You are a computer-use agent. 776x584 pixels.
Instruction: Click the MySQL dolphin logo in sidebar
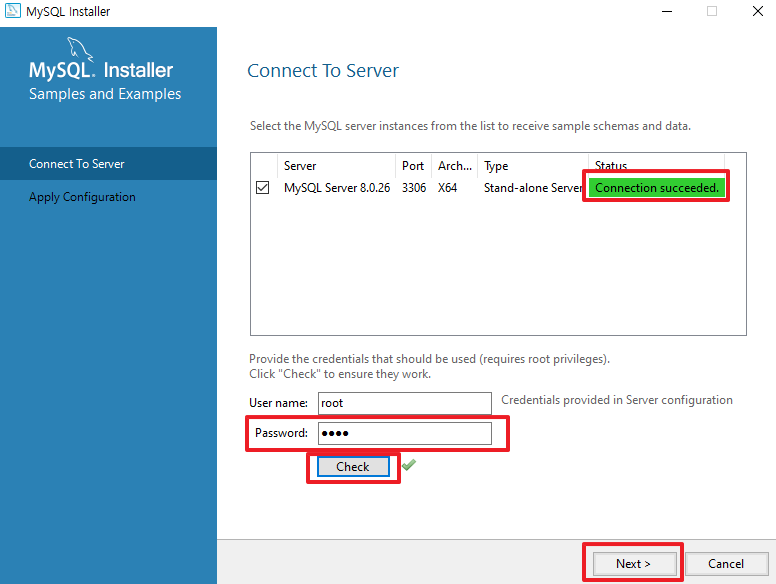click(x=80, y=49)
